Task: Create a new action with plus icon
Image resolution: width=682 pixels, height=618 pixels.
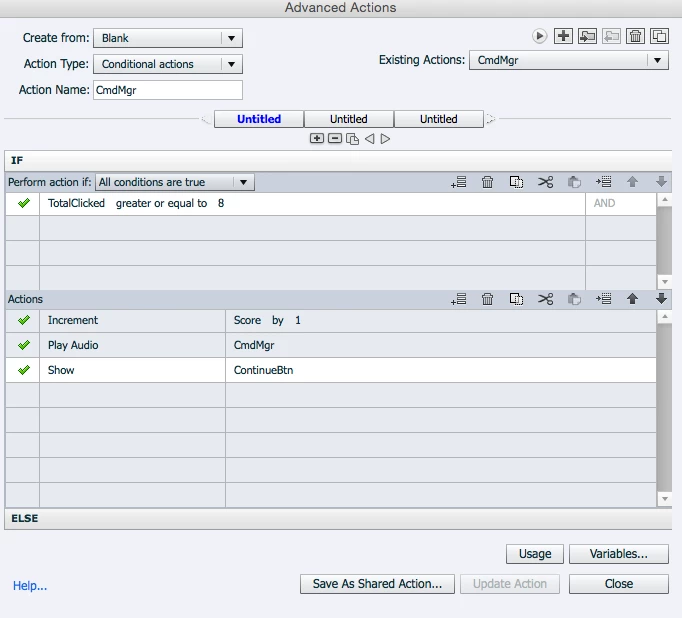Action: pyautogui.click(x=563, y=36)
